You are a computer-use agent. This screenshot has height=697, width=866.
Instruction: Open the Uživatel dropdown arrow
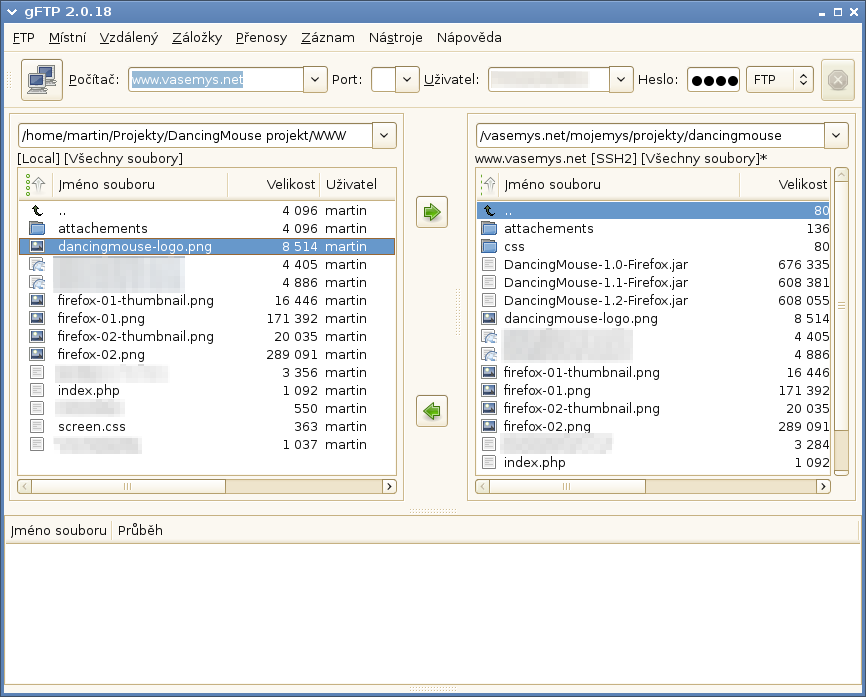tap(621, 80)
